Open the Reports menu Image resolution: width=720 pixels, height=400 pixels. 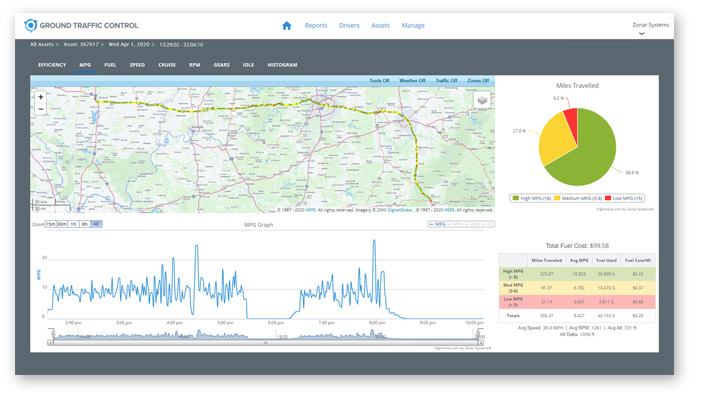click(x=316, y=25)
